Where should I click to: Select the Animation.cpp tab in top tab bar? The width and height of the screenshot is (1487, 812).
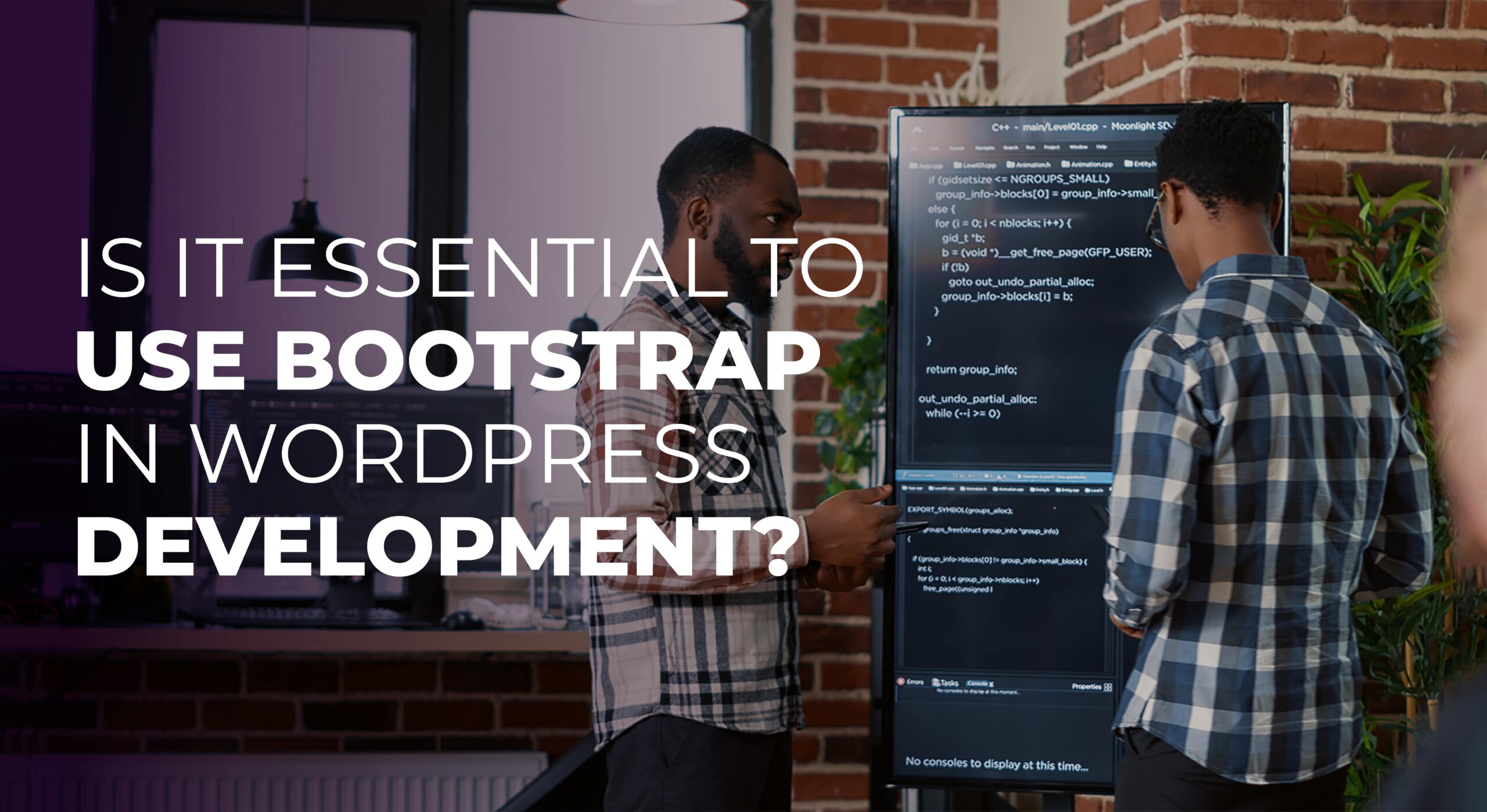pyautogui.click(x=1087, y=164)
